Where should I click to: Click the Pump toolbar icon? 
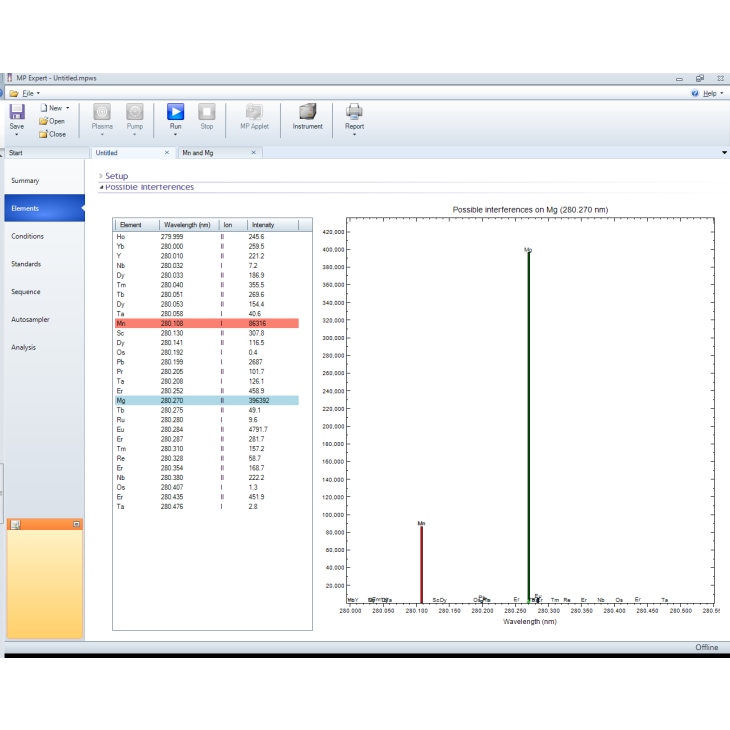pyautogui.click(x=135, y=111)
